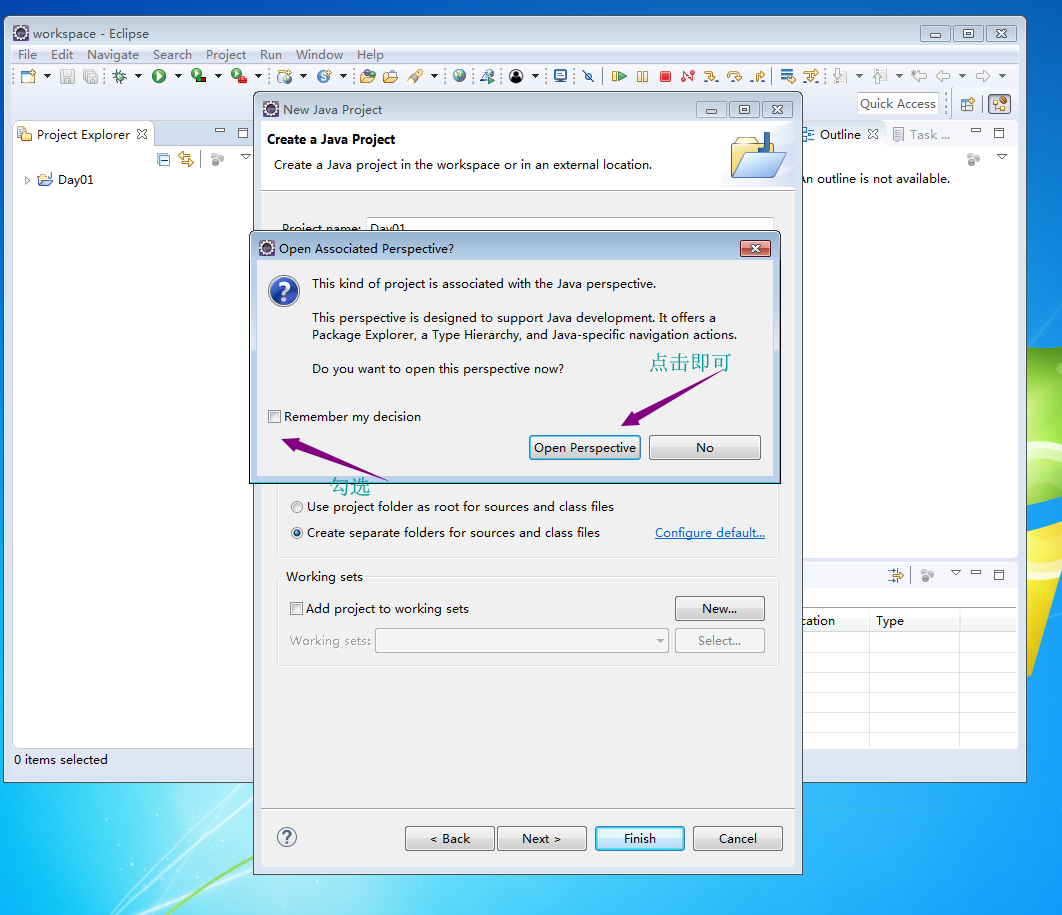Viewport: 1062px width, 915px height.
Task: Click the Open Perspective button
Action: tap(585, 448)
